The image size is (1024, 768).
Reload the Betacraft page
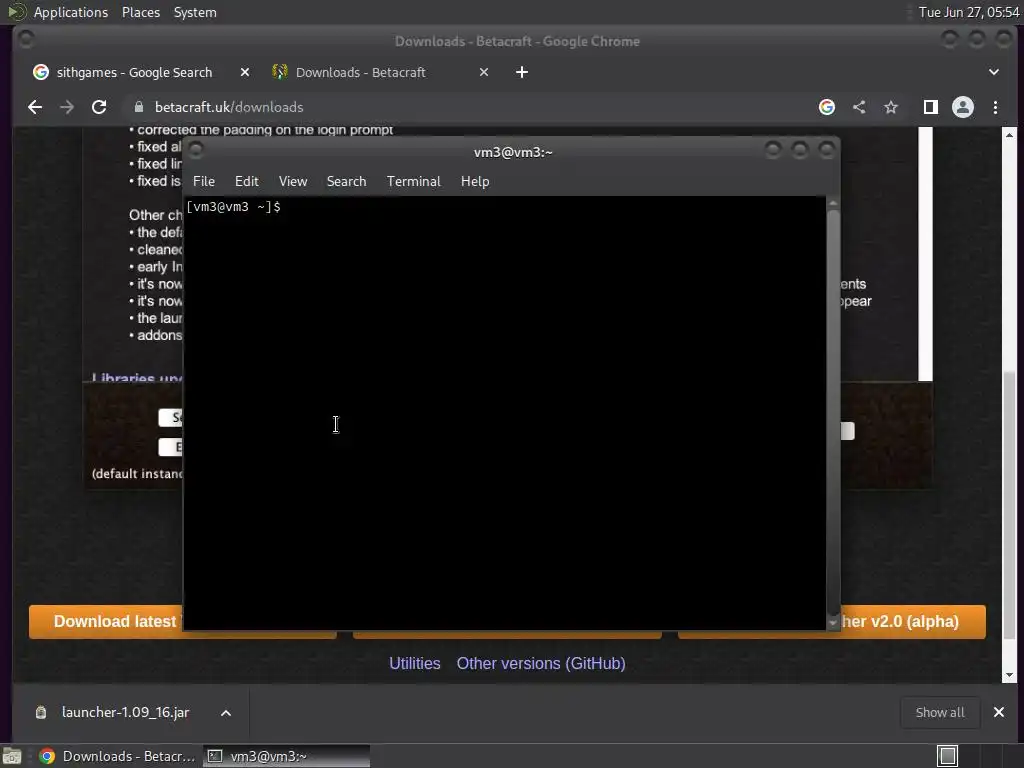(99, 107)
